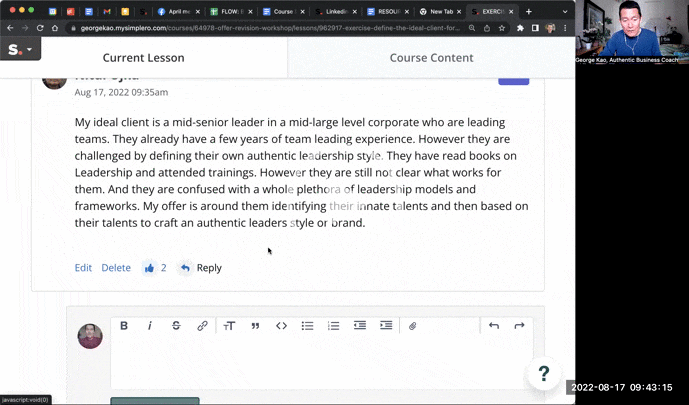This screenshot has width=689, height=405.
Task: Redo the last edit in reply editor
Action: (519, 325)
